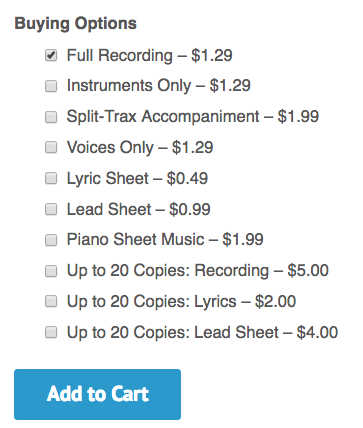The width and height of the screenshot is (363, 428).
Task: Click the Full Recording – $1.29 label
Action: (149, 55)
